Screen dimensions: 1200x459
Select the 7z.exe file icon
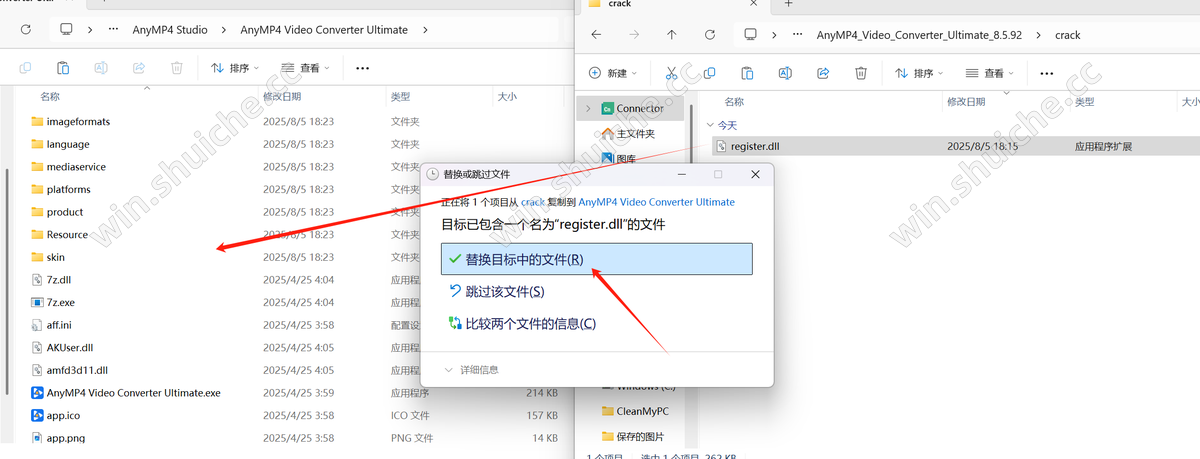(37, 302)
